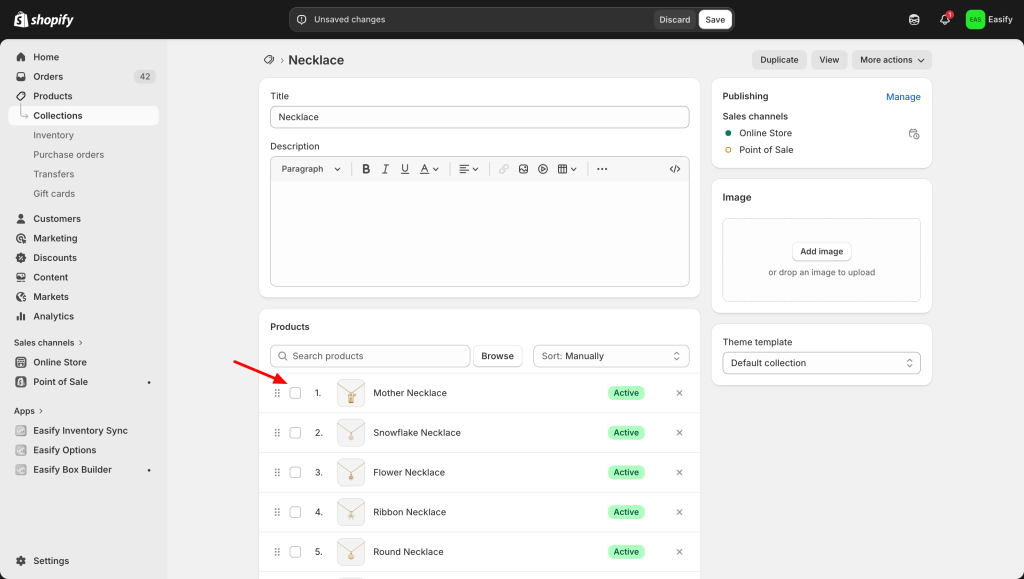This screenshot has width=1024, height=579.
Task: Click the Bold formatting icon
Action: [366, 169]
